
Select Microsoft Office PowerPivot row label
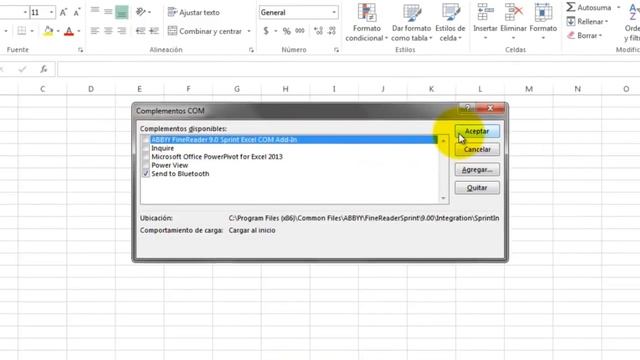pos(217,157)
